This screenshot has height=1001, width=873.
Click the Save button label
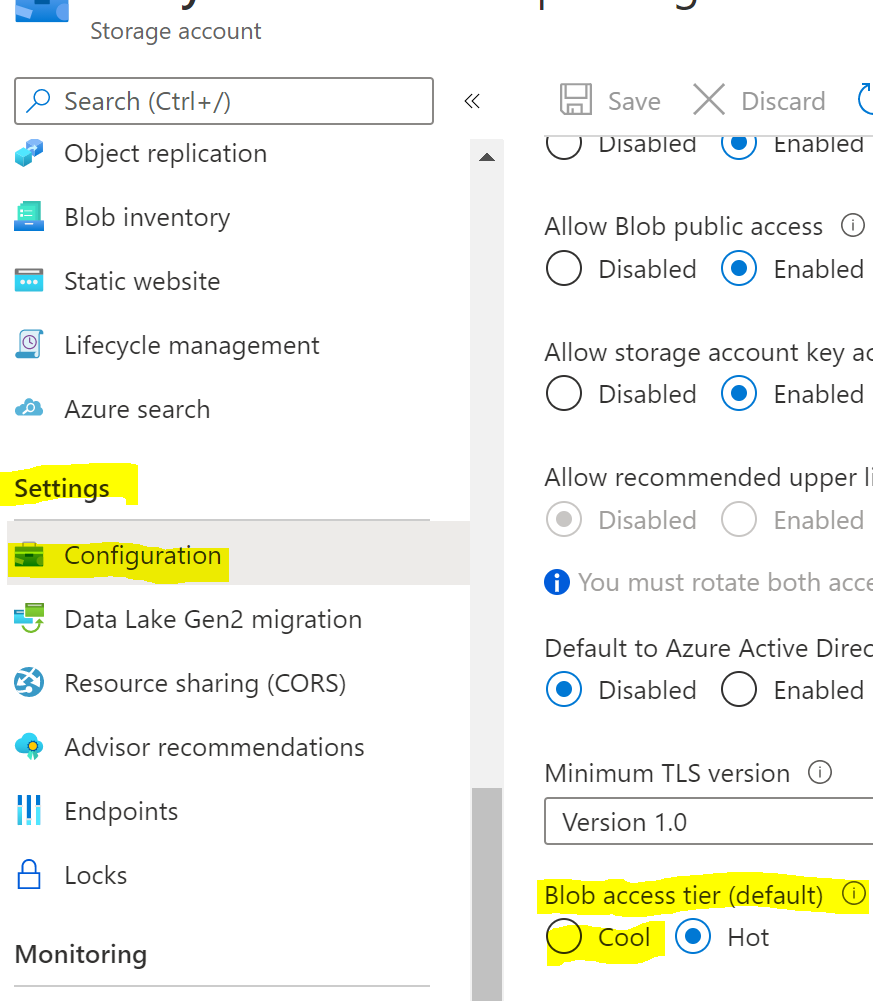click(634, 102)
